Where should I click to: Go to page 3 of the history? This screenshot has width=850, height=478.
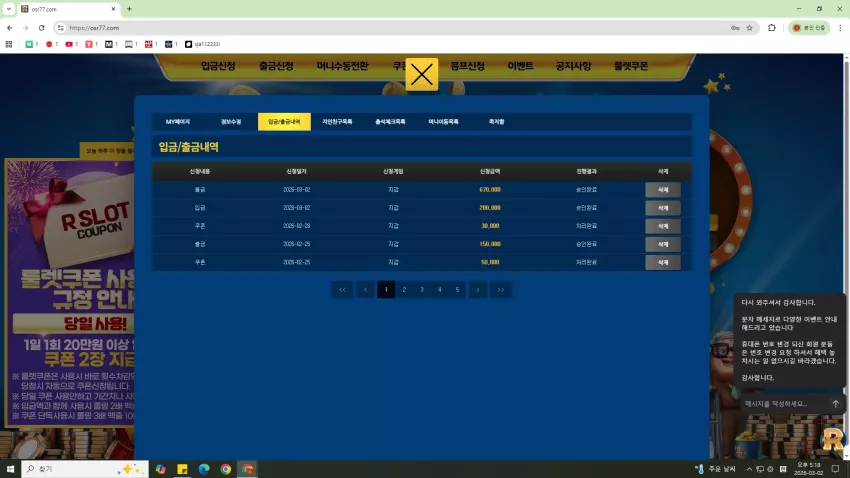(422, 289)
